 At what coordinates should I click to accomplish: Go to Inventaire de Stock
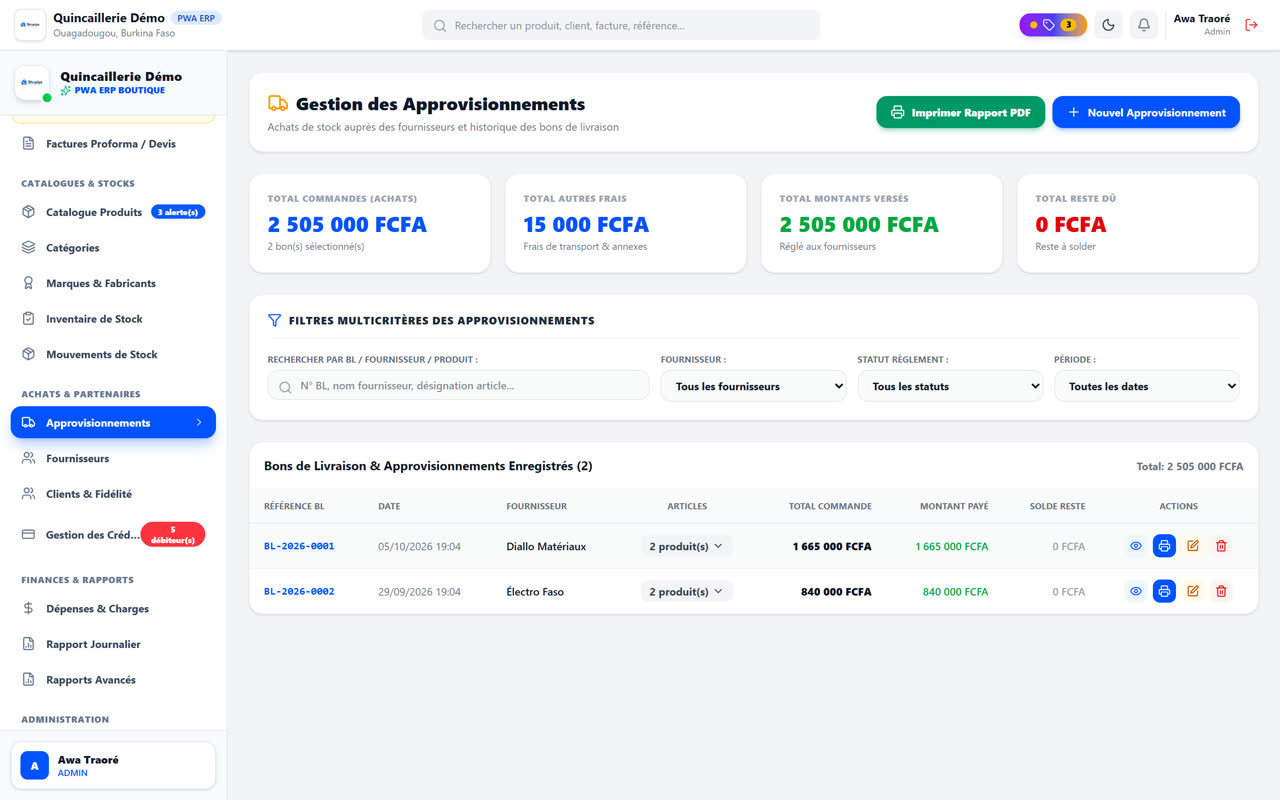113,319
